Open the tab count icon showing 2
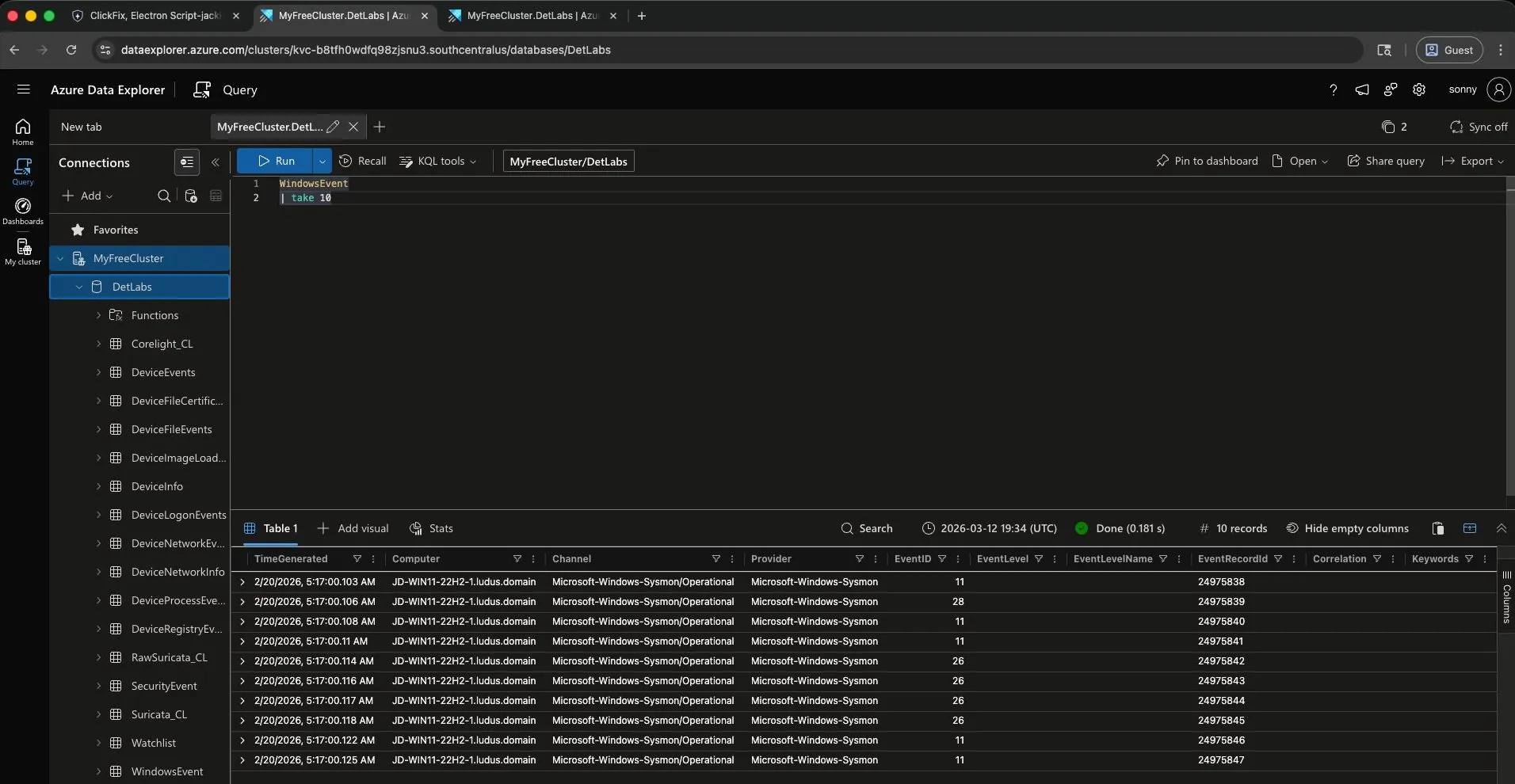This screenshot has width=1515, height=784. point(1394,127)
